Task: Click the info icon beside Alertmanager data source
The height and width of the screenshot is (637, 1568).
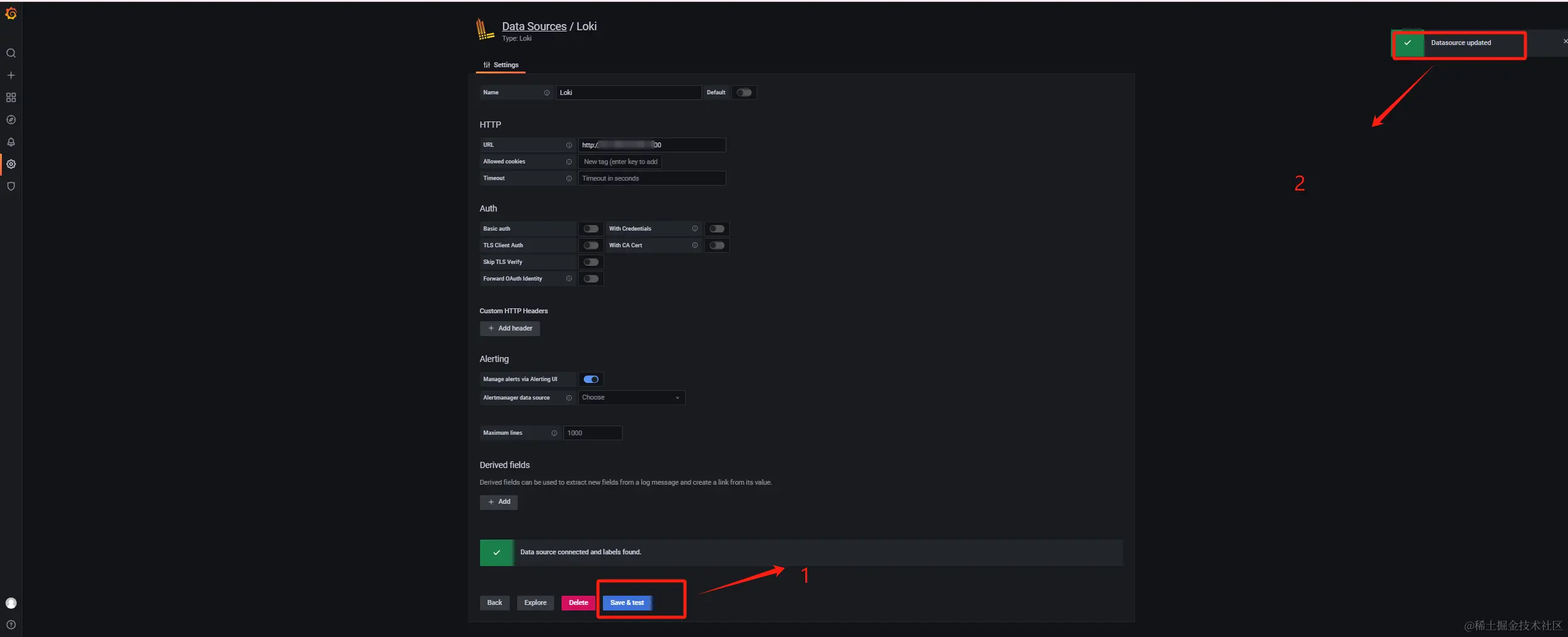Action: (x=569, y=398)
